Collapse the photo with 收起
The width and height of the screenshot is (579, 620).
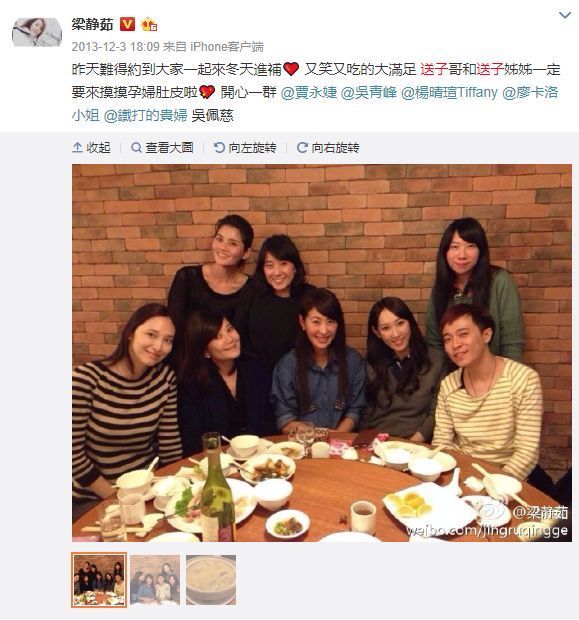click(x=91, y=148)
